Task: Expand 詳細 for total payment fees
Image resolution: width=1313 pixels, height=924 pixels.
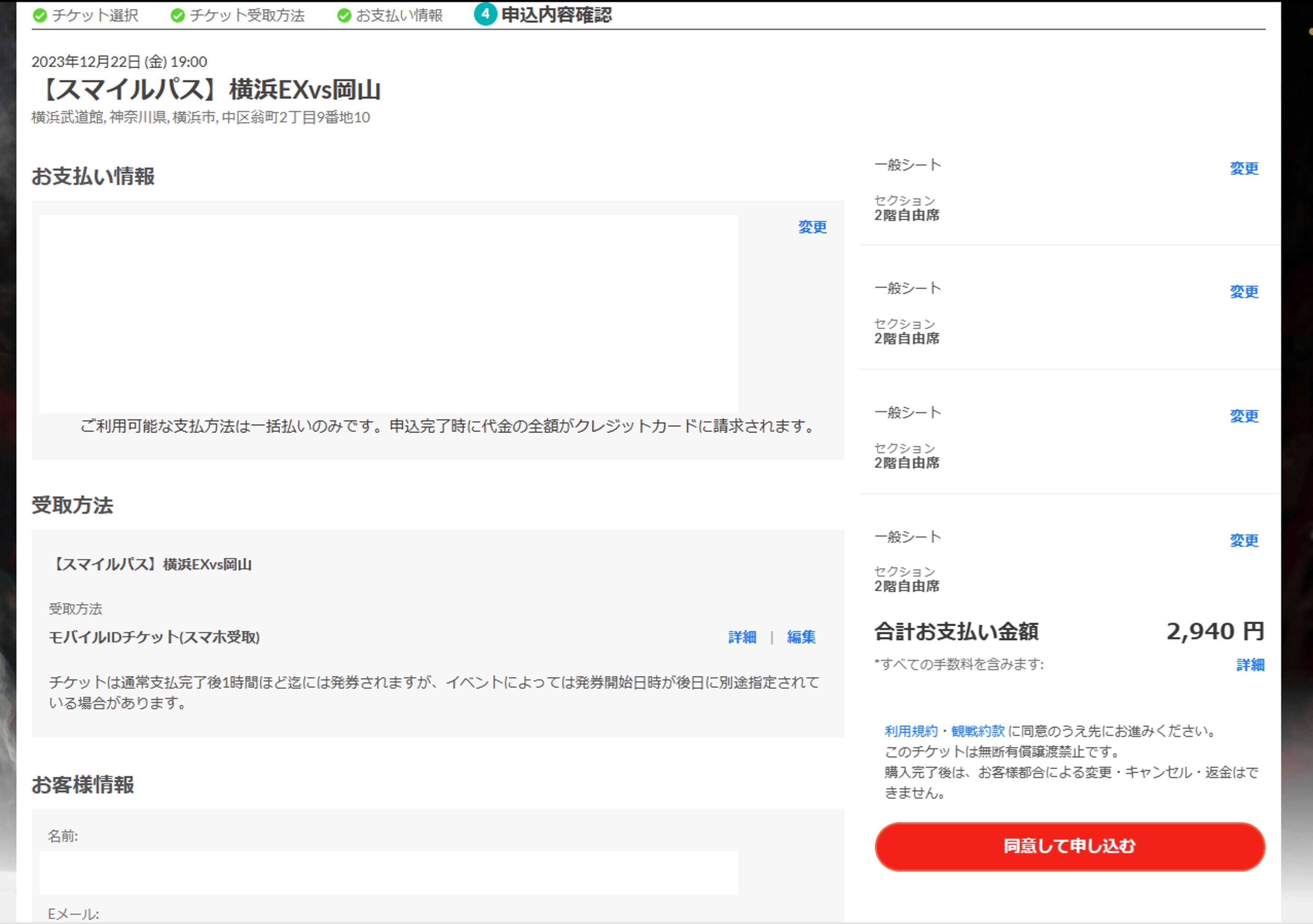Action: tap(1250, 665)
